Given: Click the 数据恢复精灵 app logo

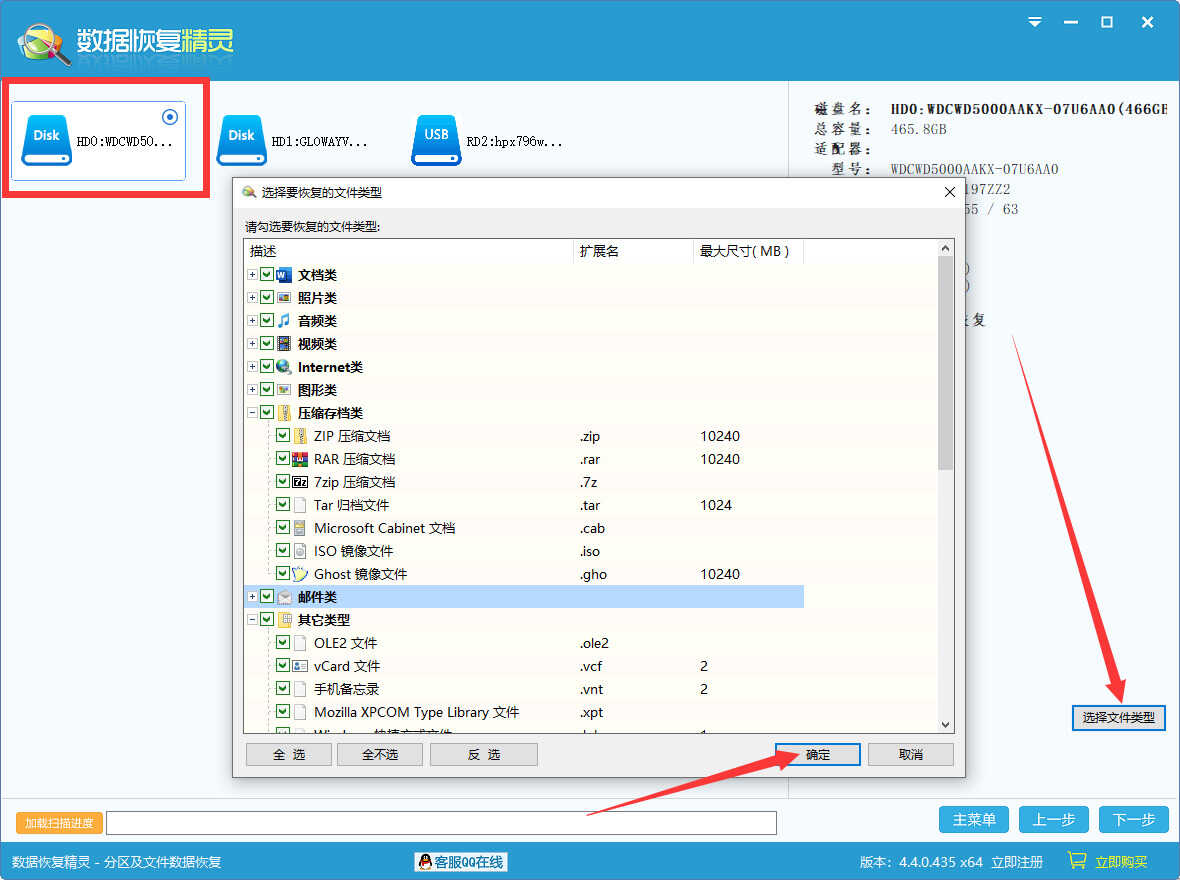Looking at the screenshot, I should [x=45, y=43].
